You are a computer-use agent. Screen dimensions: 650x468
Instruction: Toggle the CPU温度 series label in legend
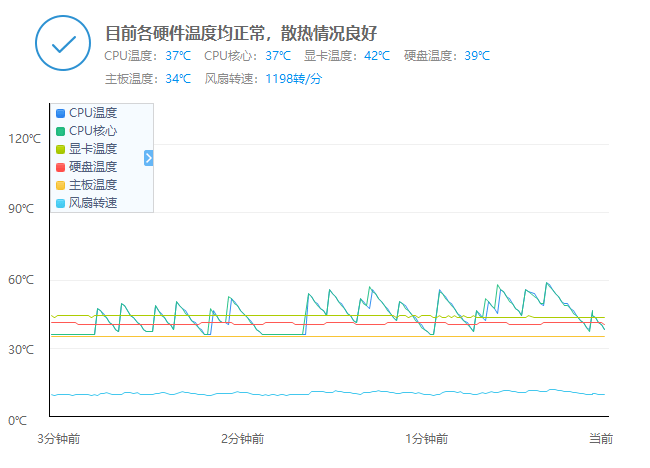93,113
